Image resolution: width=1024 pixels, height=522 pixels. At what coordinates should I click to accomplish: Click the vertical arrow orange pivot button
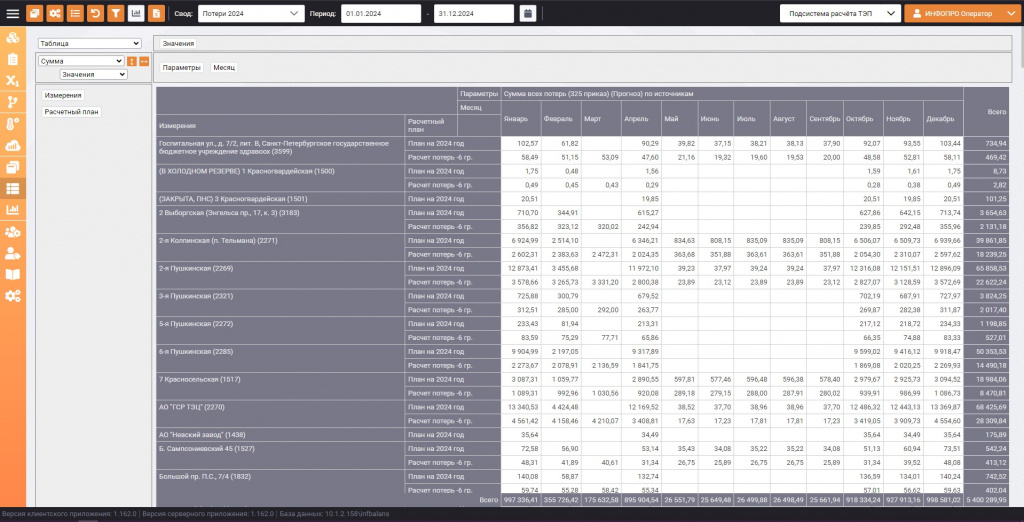[132, 61]
